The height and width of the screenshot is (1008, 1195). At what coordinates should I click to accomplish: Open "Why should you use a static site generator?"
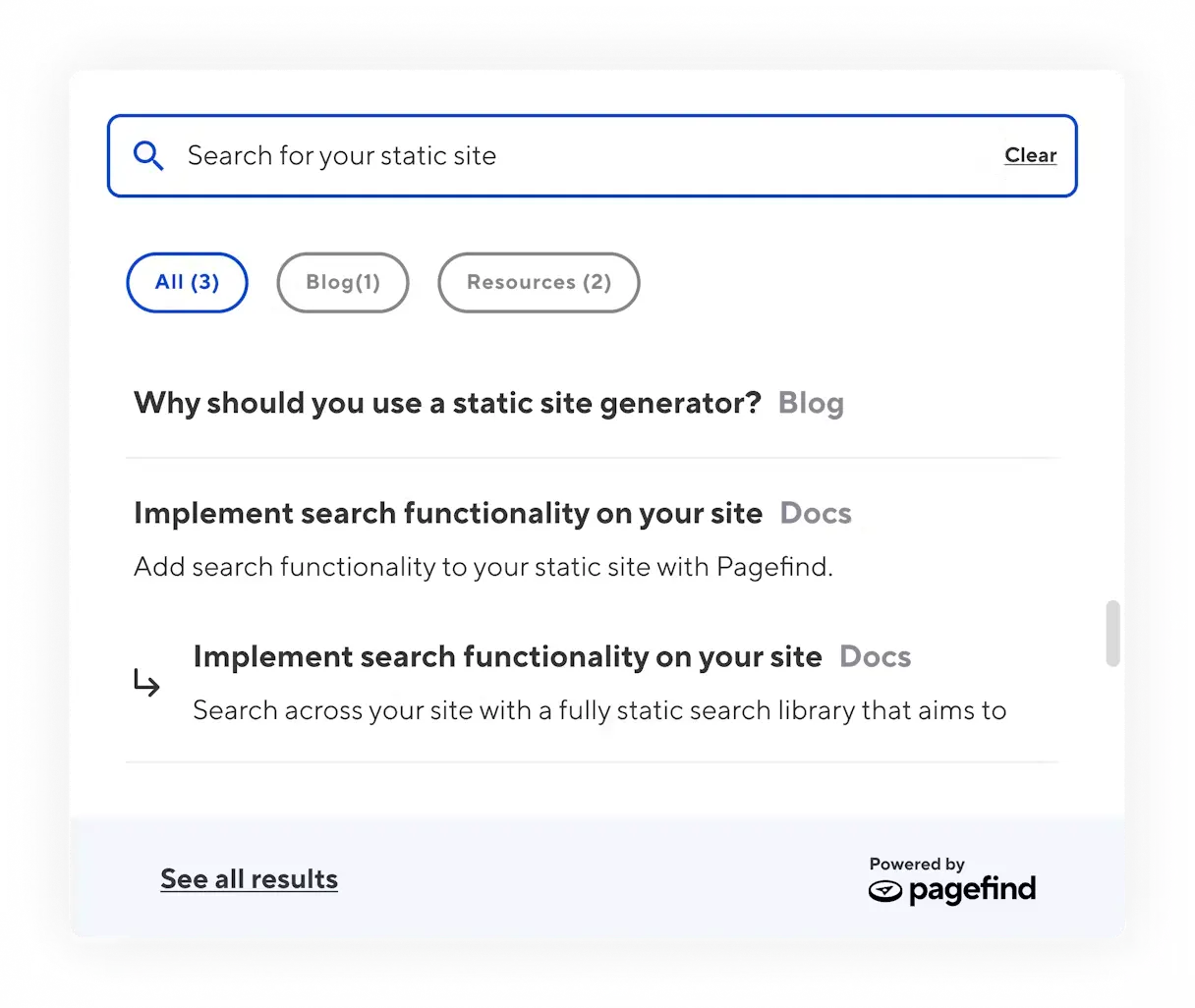click(447, 402)
